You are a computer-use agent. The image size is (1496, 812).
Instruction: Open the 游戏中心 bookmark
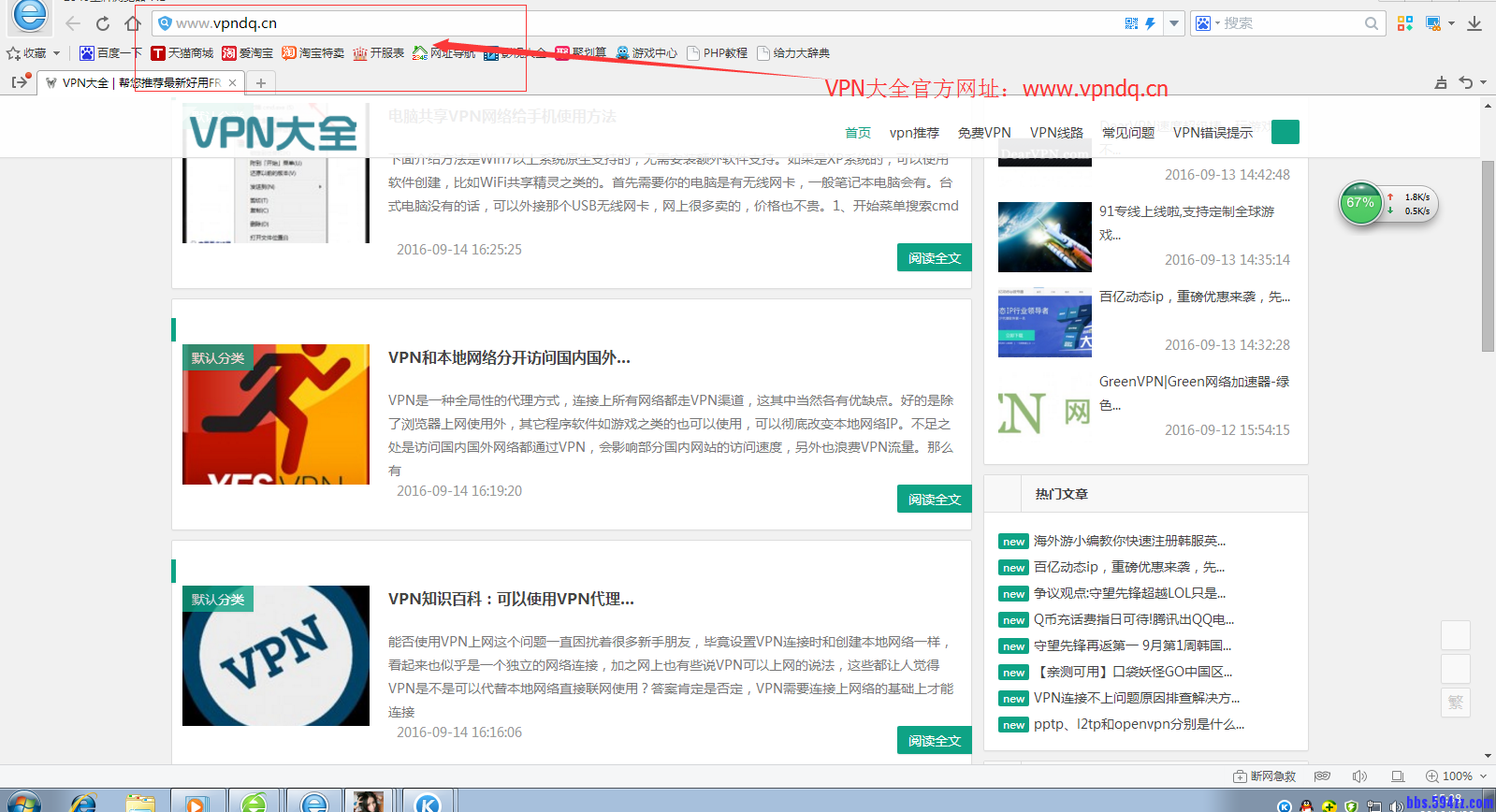[646, 53]
